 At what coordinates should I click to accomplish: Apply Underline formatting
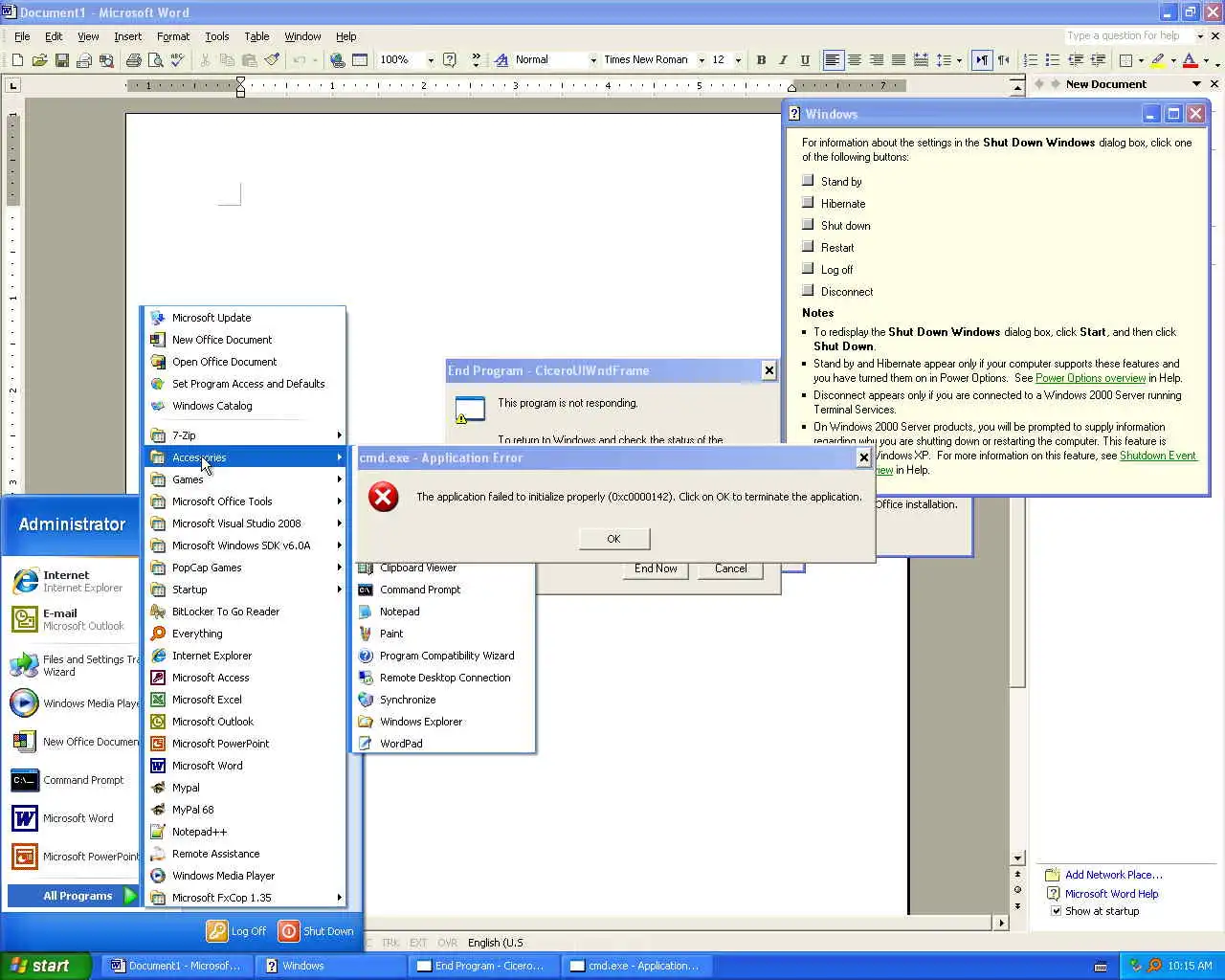point(805,60)
